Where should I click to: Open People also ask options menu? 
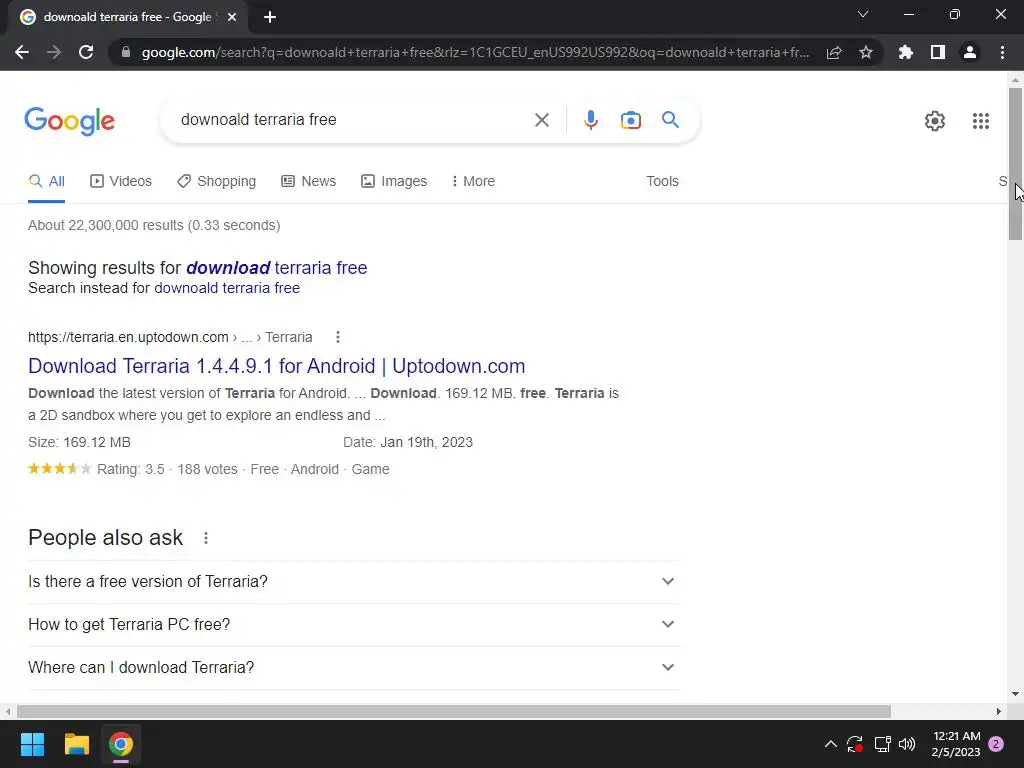coord(206,538)
